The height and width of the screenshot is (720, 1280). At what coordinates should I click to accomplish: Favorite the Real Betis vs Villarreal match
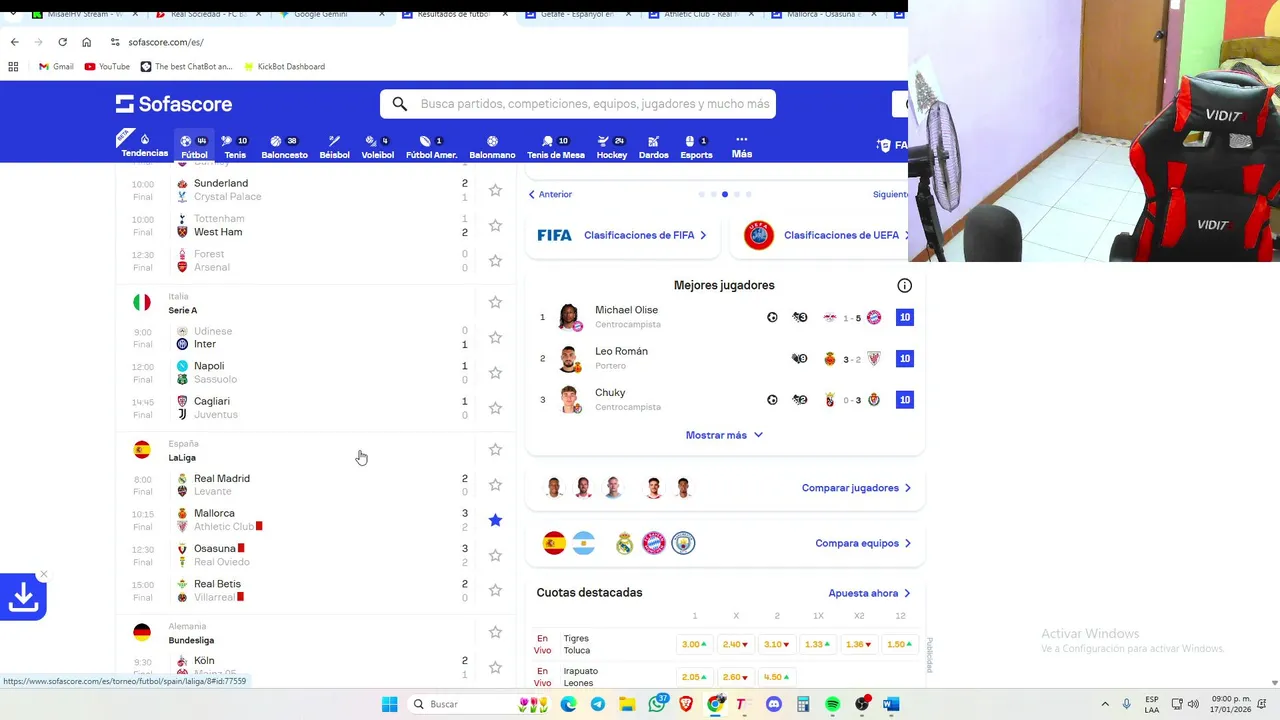click(x=495, y=590)
